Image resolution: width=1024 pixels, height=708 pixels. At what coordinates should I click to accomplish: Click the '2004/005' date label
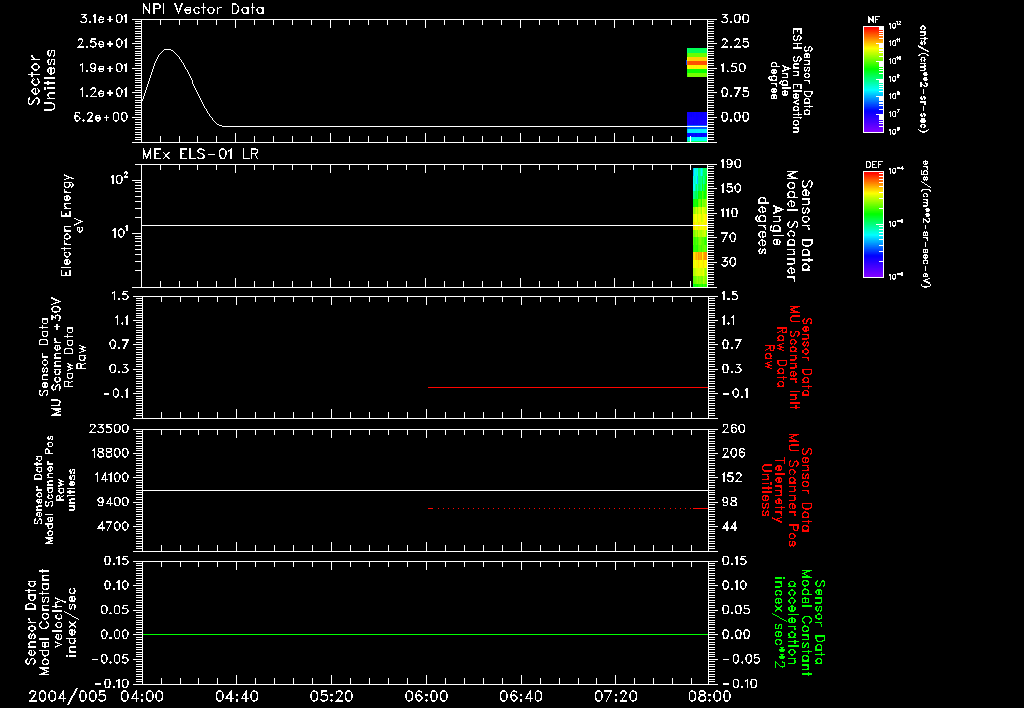67,696
